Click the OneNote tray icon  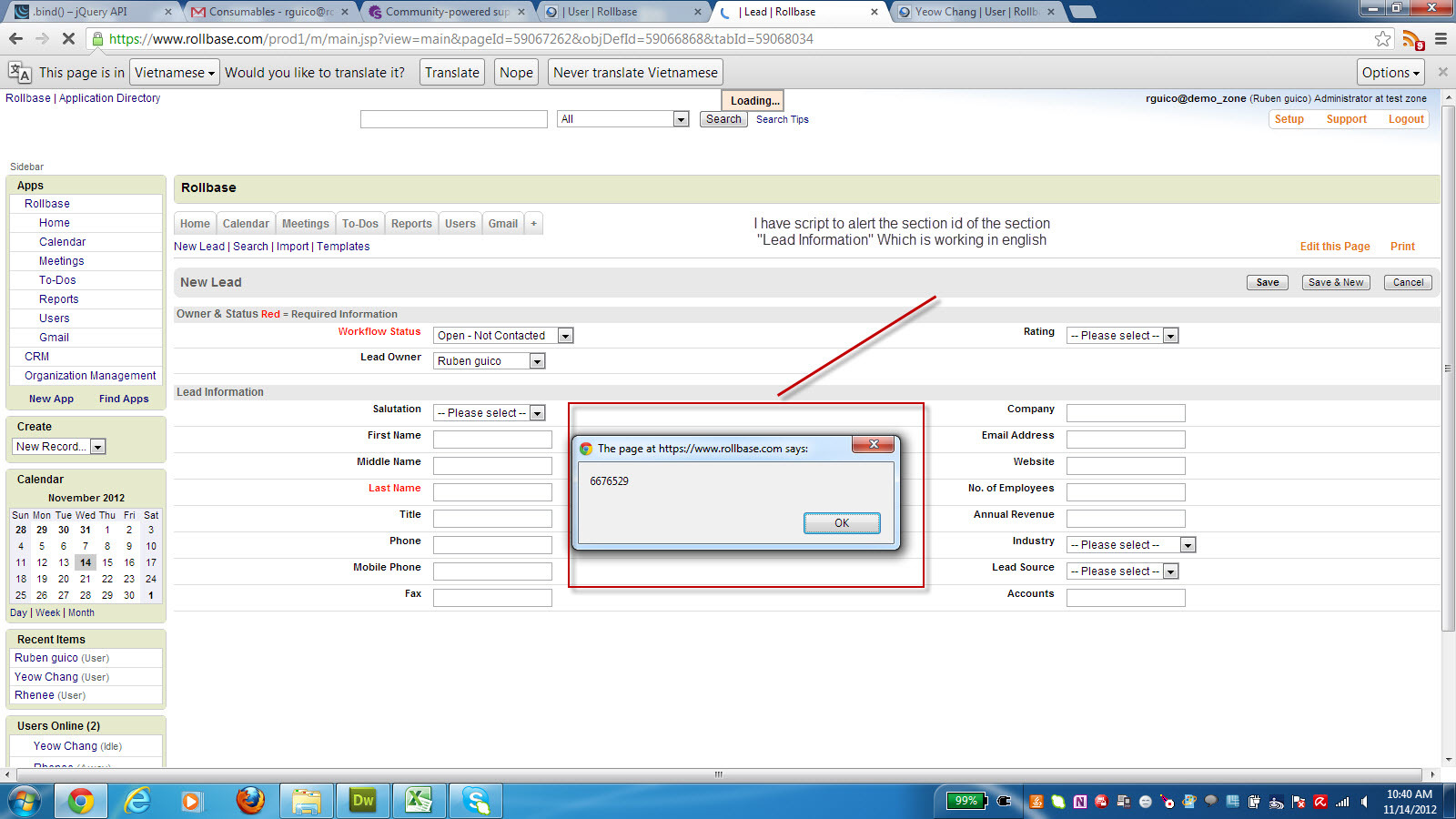pyautogui.click(x=1080, y=802)
